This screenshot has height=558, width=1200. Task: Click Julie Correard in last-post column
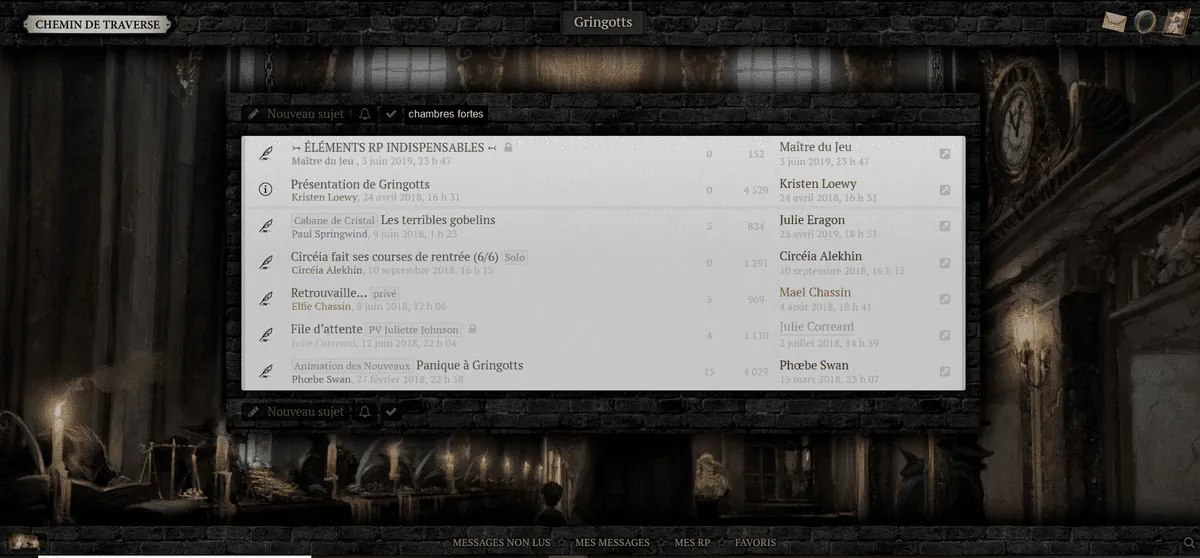coord(817,327)
